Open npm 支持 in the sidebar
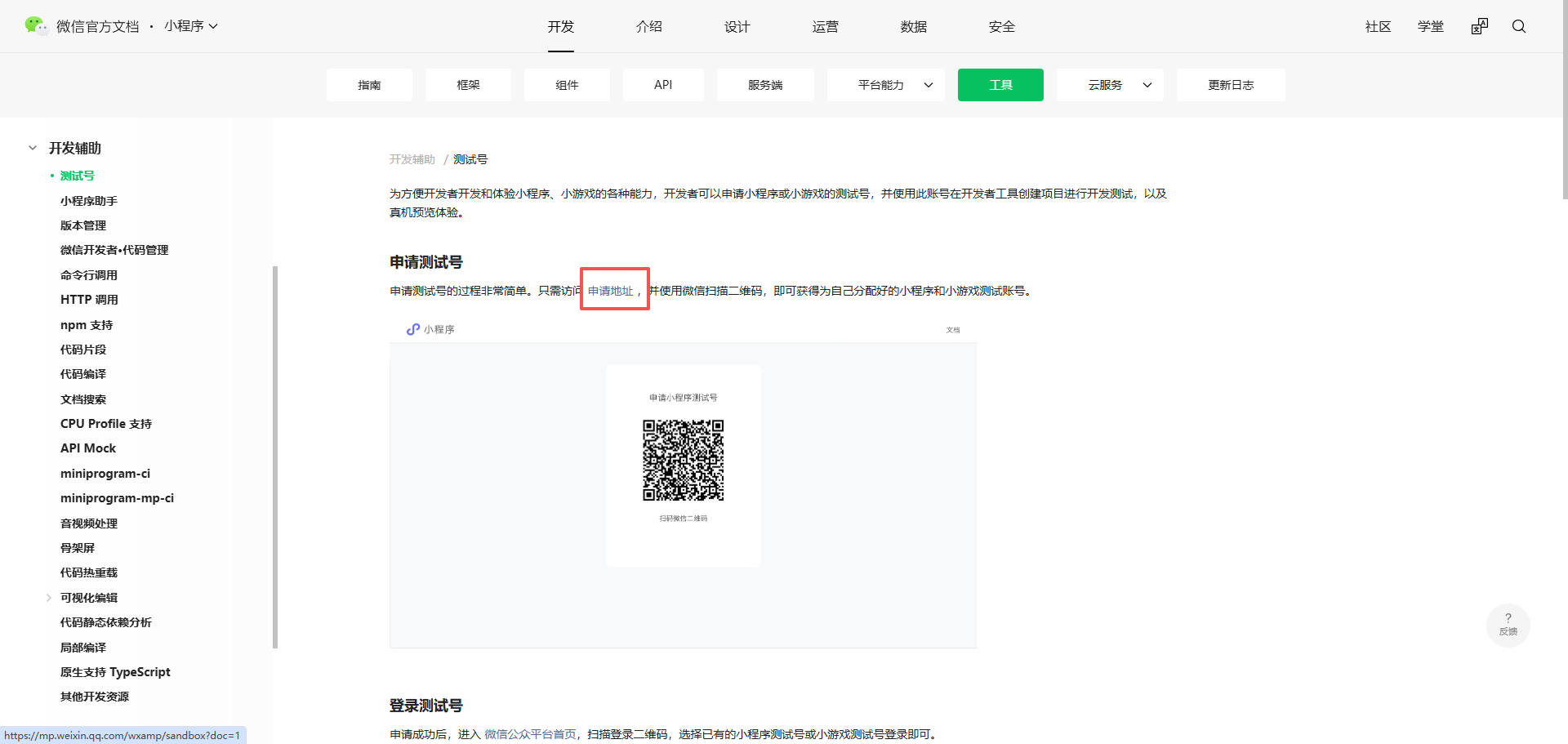 click(87, 325)
